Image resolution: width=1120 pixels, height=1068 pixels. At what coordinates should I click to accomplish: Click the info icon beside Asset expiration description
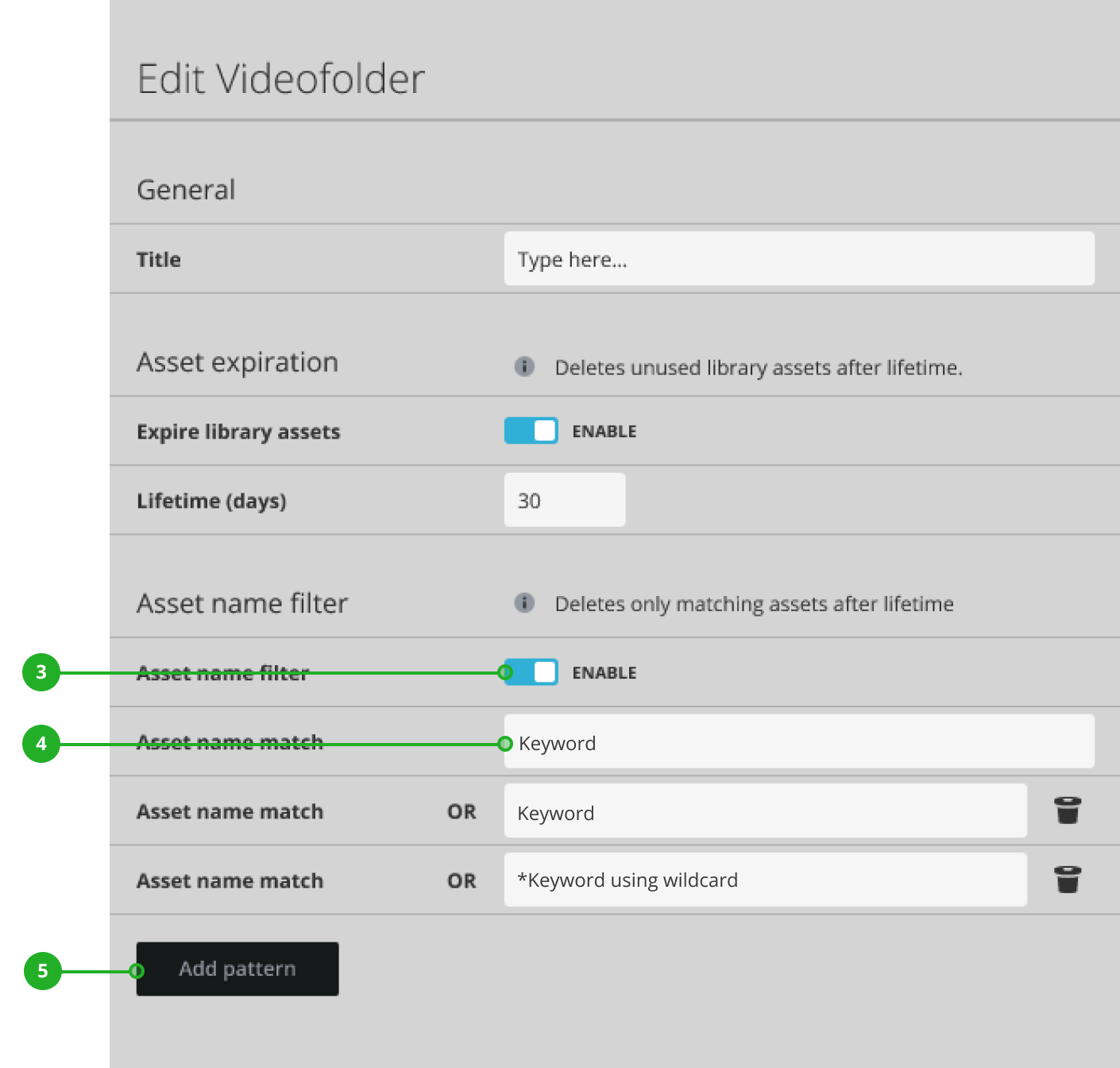(x=524, y=366)
